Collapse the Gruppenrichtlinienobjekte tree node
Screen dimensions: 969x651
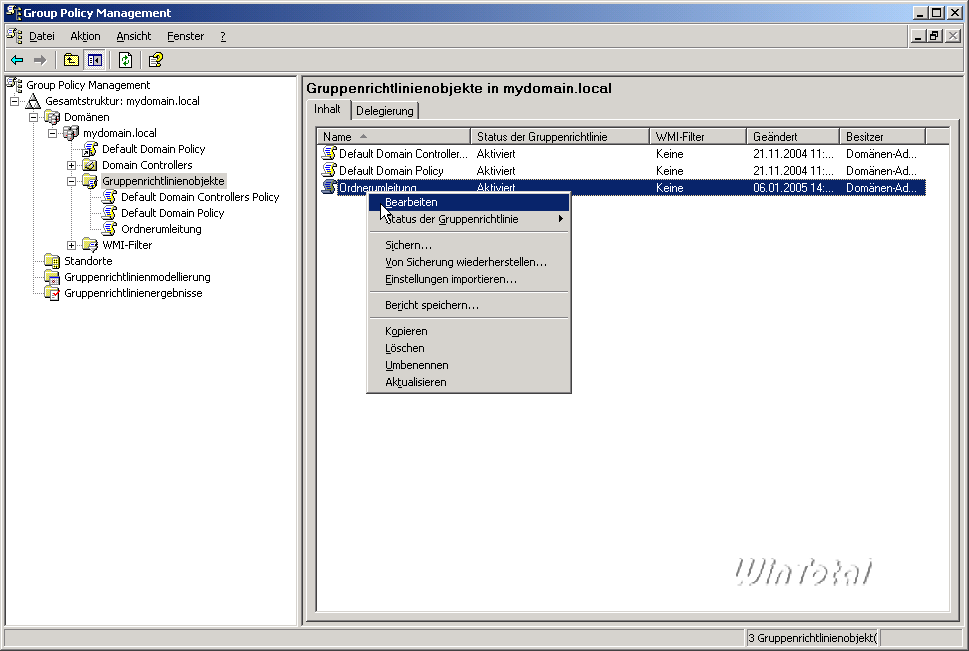pyautogui.click(x=71, y=181)
